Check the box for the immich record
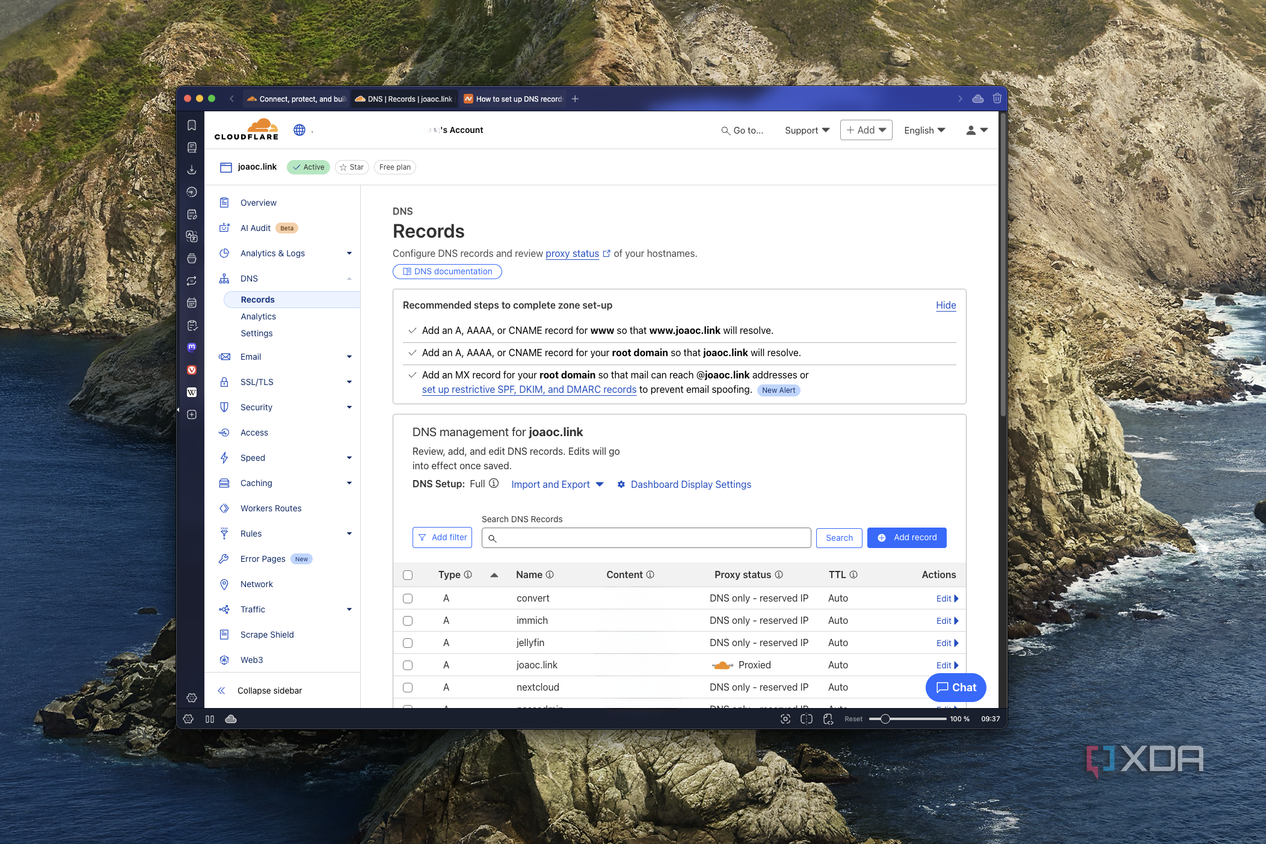The image size is (1266, 844). [407, 621]
